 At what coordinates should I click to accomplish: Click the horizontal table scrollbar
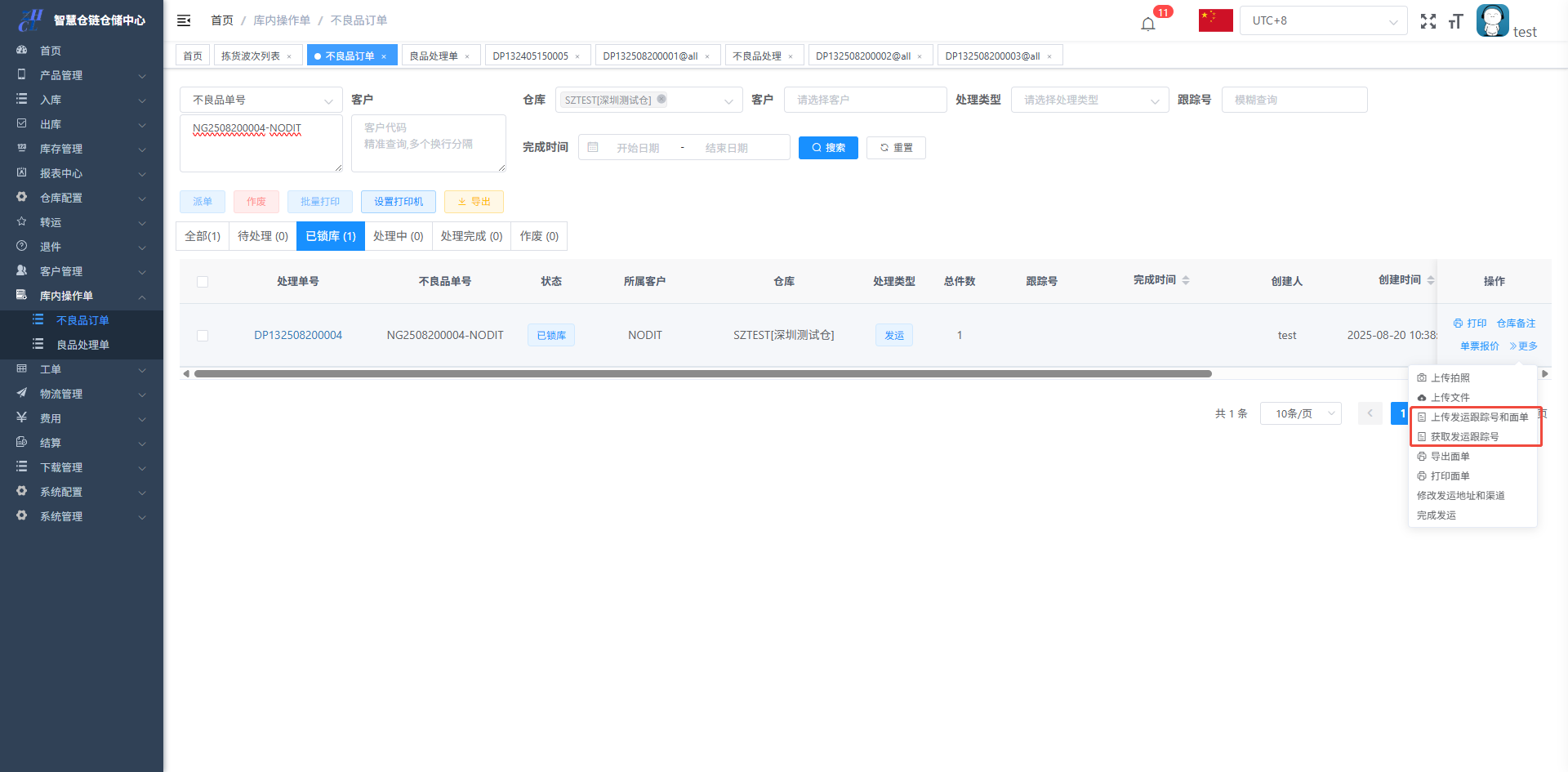tap(702, 374)
